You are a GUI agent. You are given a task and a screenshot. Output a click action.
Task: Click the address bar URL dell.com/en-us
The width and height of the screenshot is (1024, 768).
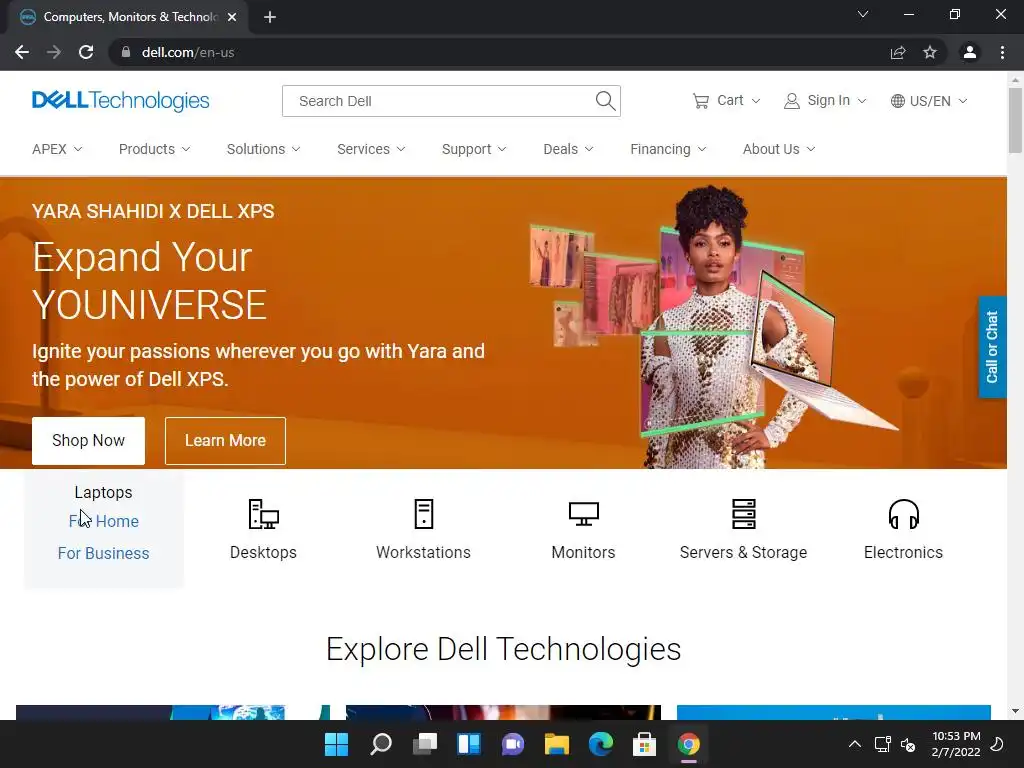[x=188, y=52]
